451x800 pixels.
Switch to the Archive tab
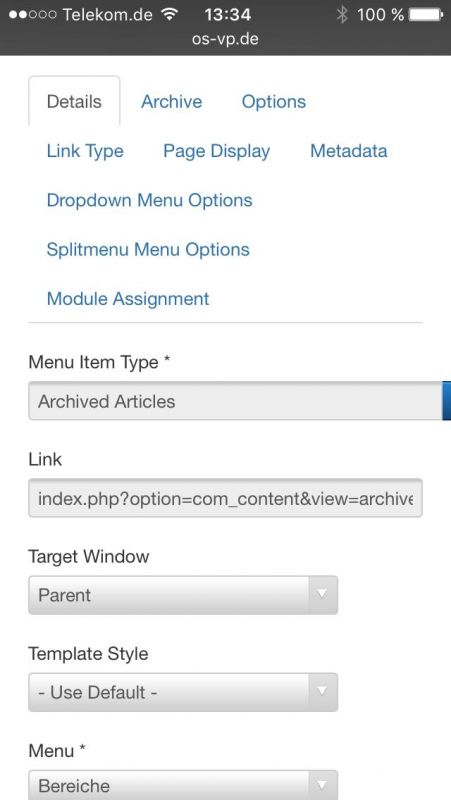tap(171, 102)
